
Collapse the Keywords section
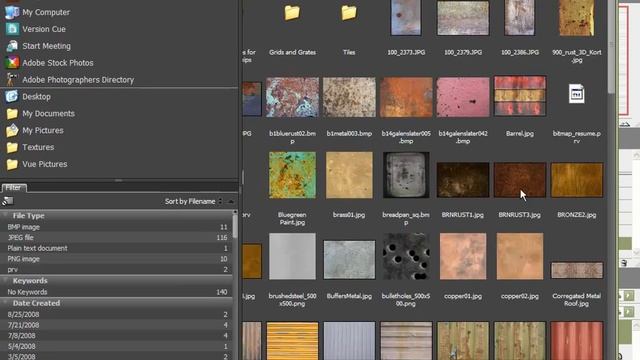pos(5,280)
